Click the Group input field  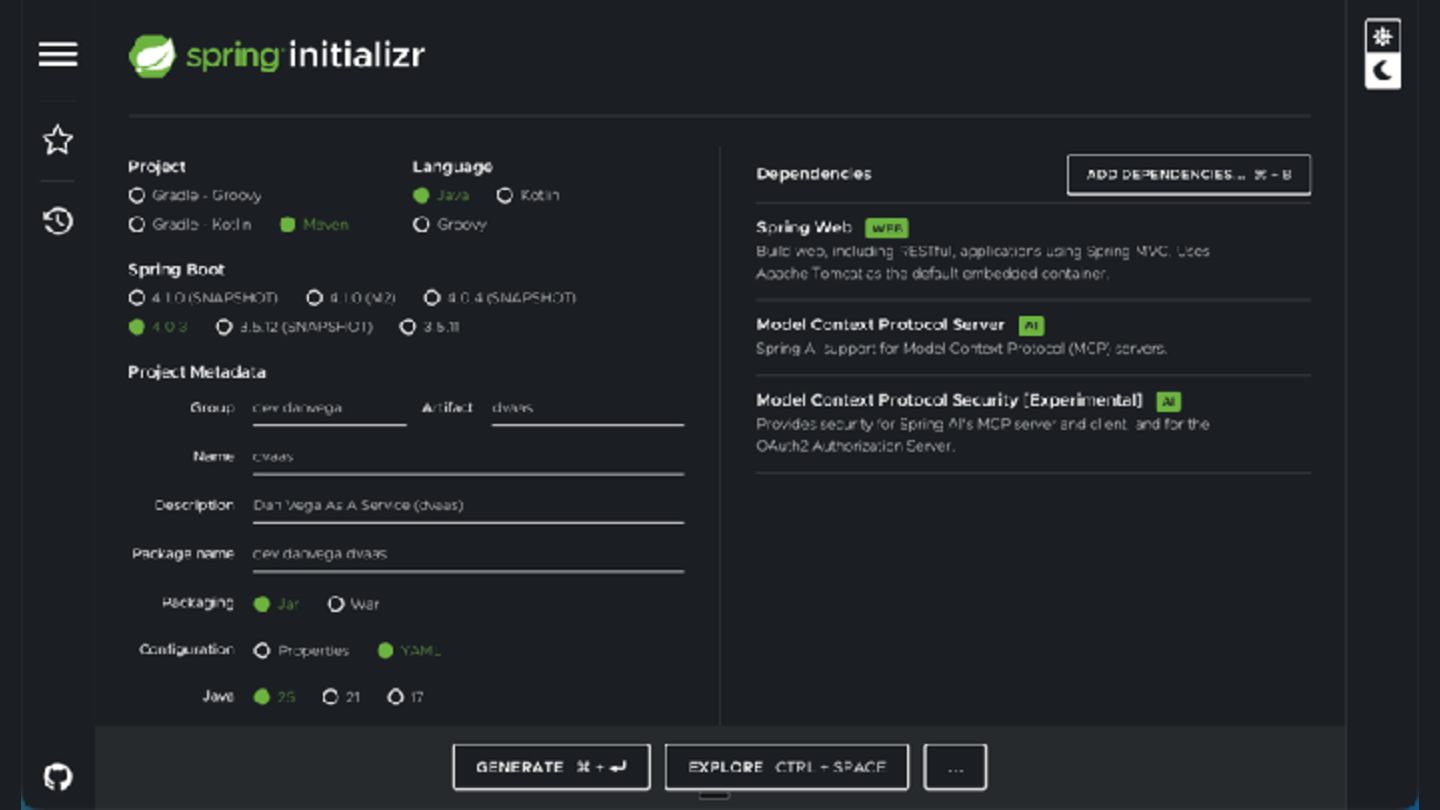point(329,408)
